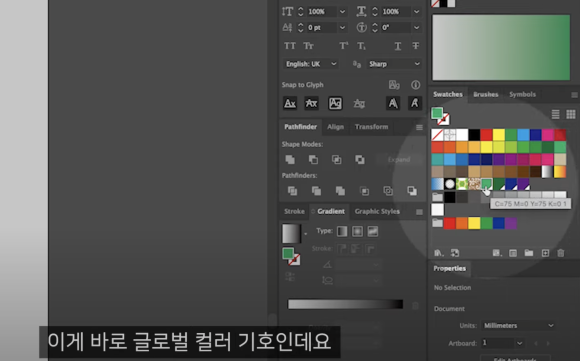
Task: Open the Pathfinder panel menu
Action: pyautogui.click(x=419, y=127)
